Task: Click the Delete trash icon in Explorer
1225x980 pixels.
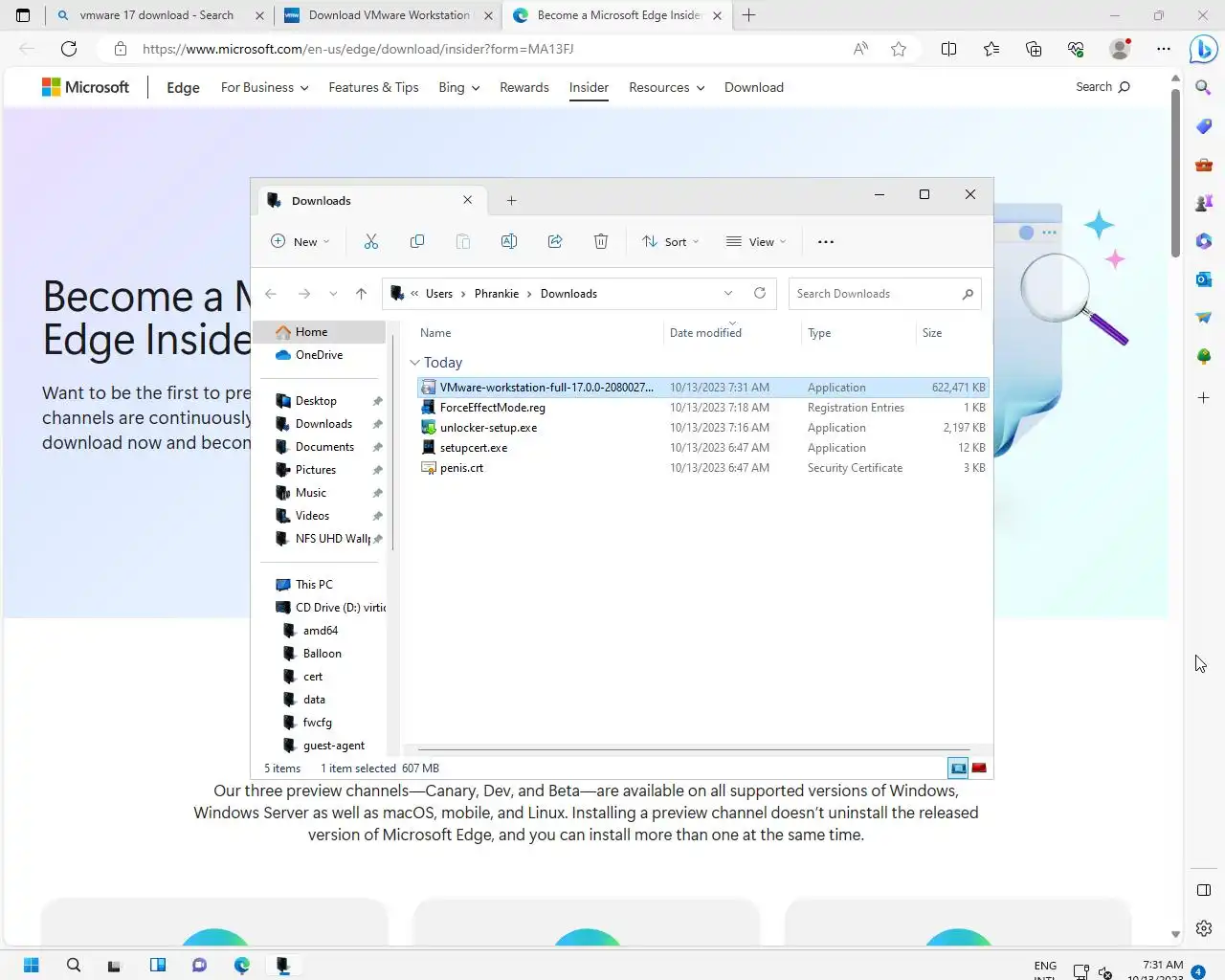Action: pyautogui.click(x=601, y=241)
